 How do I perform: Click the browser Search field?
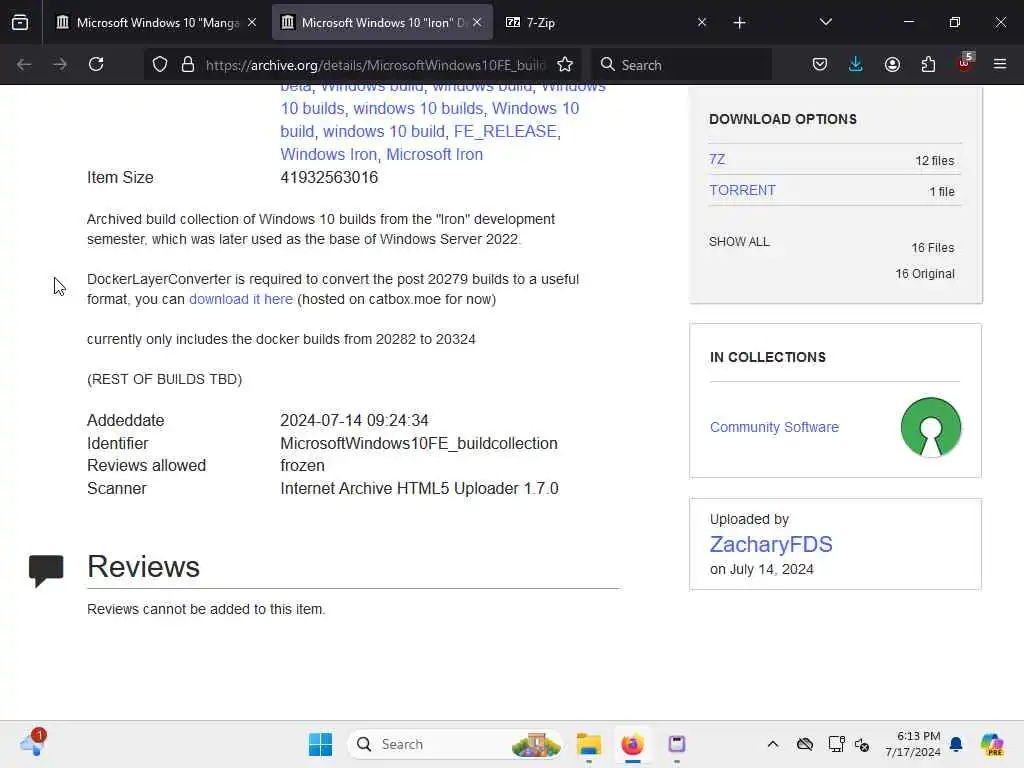pyautogui.click(x=681, y=65)
